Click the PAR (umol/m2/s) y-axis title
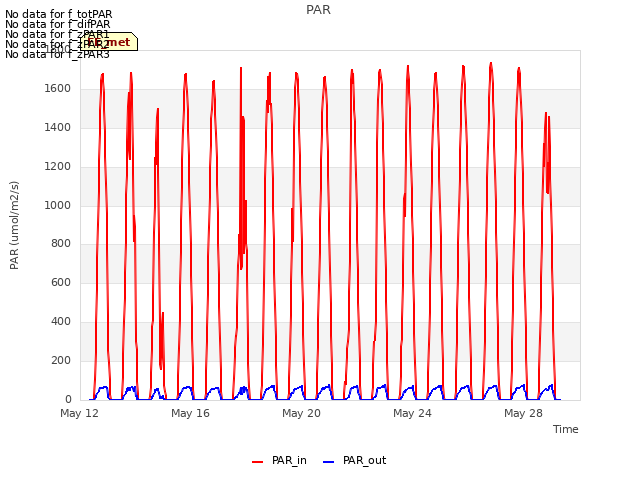The image size is (640, 480). click(14, 225)
